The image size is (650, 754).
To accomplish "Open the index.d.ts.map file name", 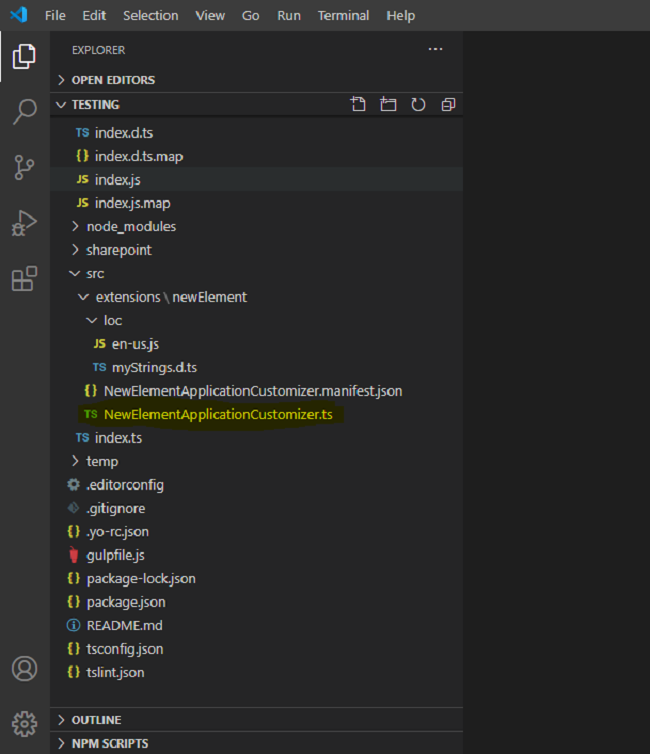I will (139, 157).
